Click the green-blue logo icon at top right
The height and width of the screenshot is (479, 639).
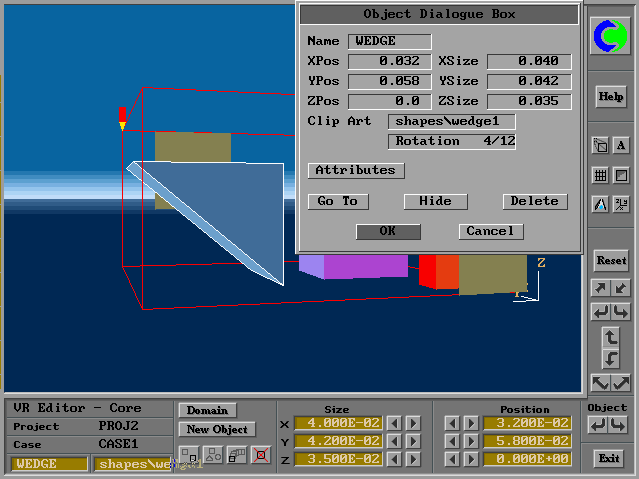coord(611,38)
